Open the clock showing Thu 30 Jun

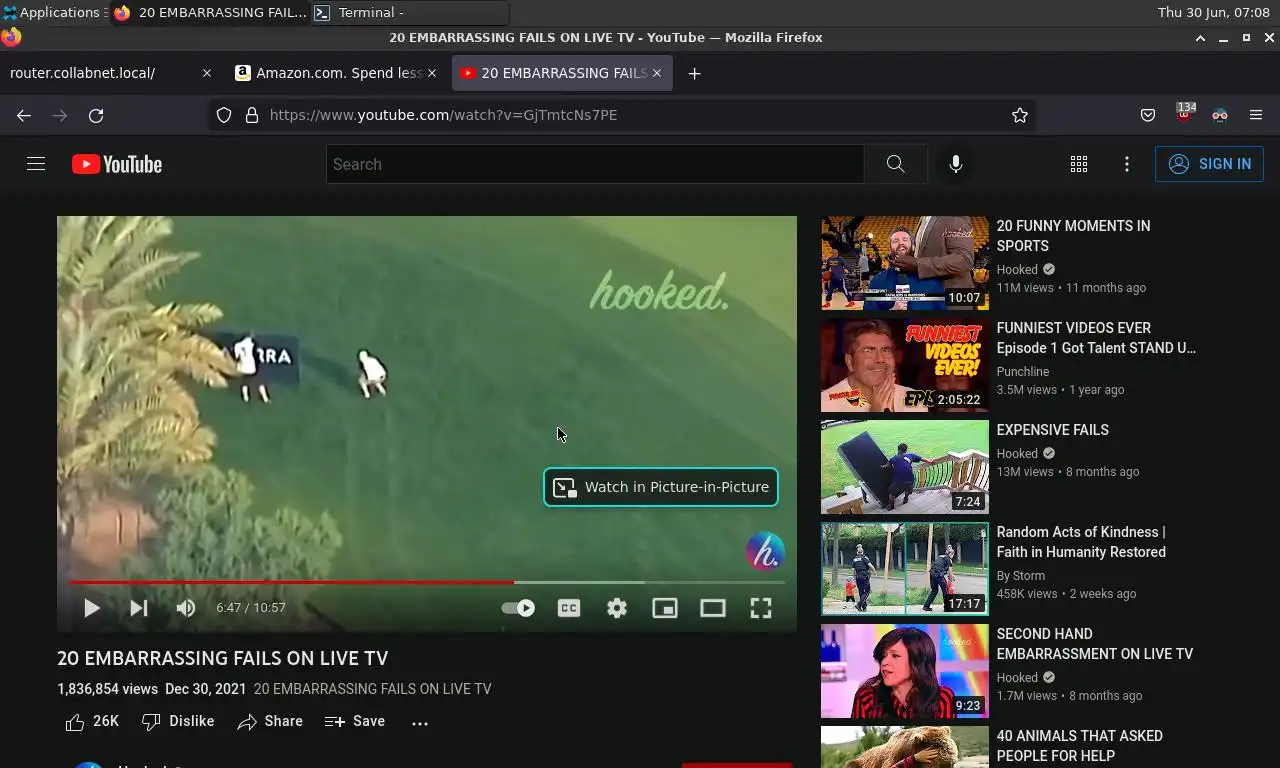[x=1214, y=12]
